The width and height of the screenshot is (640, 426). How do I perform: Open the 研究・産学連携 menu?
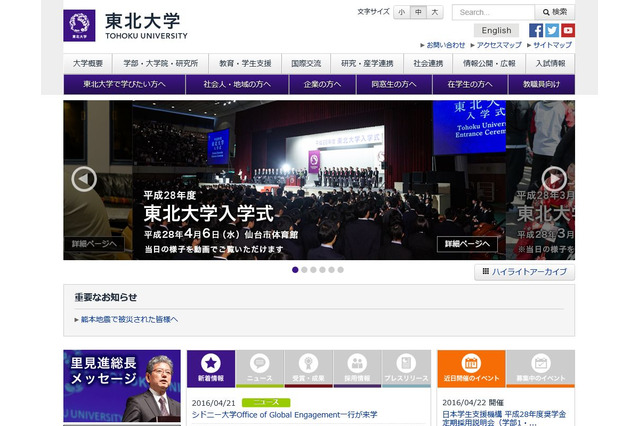click(x=367, y=63)
